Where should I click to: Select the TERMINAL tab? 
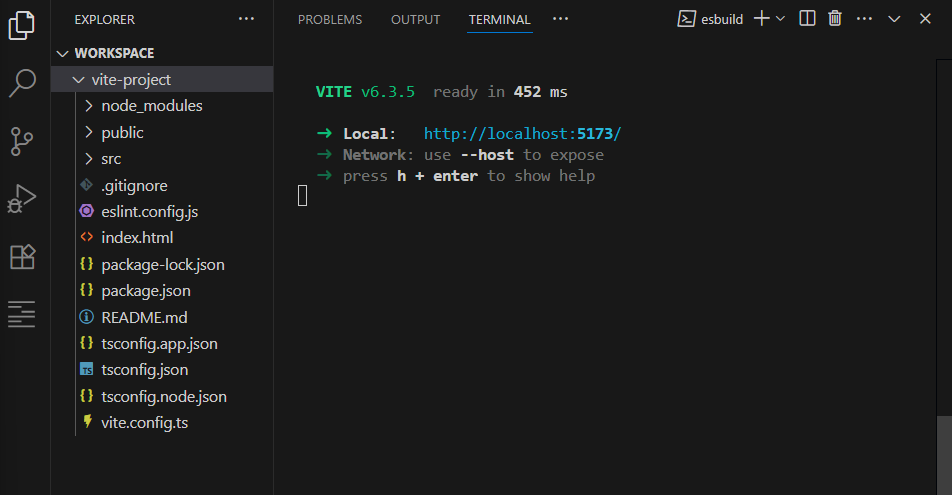click(x=499, y=19)
